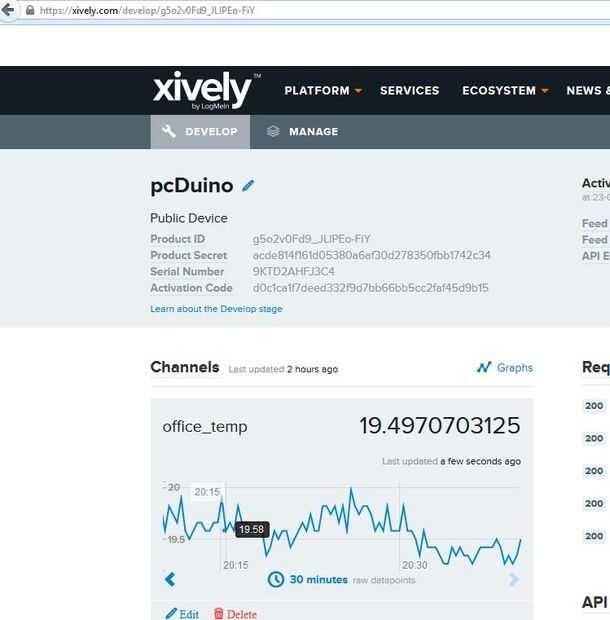Edit the office_temp channel

pos(182,614)
